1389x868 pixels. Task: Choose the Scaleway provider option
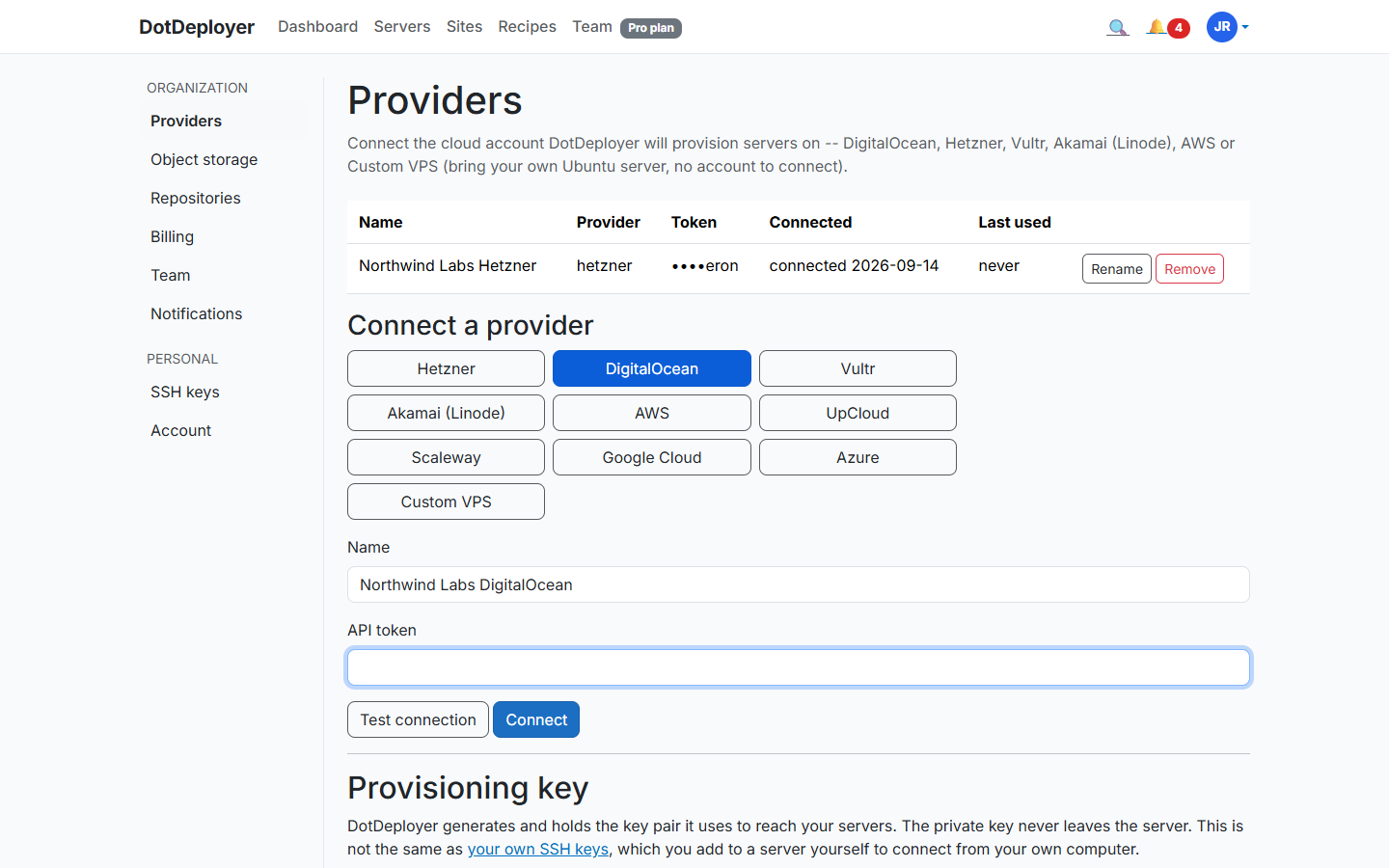click(x=446, y=457)
